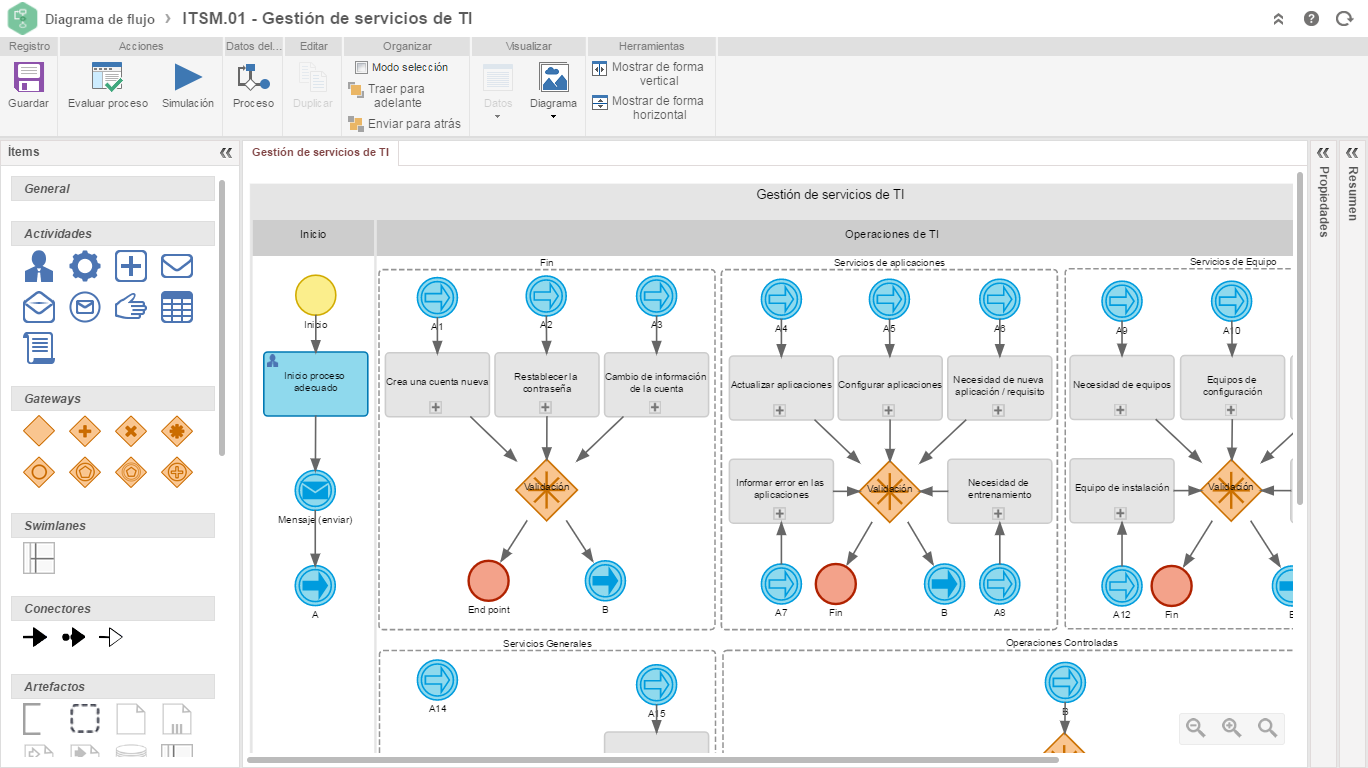The width and height of the screenshot is (1368, 768).
Task: Select the user task person icon
Action: coord(39,266)
